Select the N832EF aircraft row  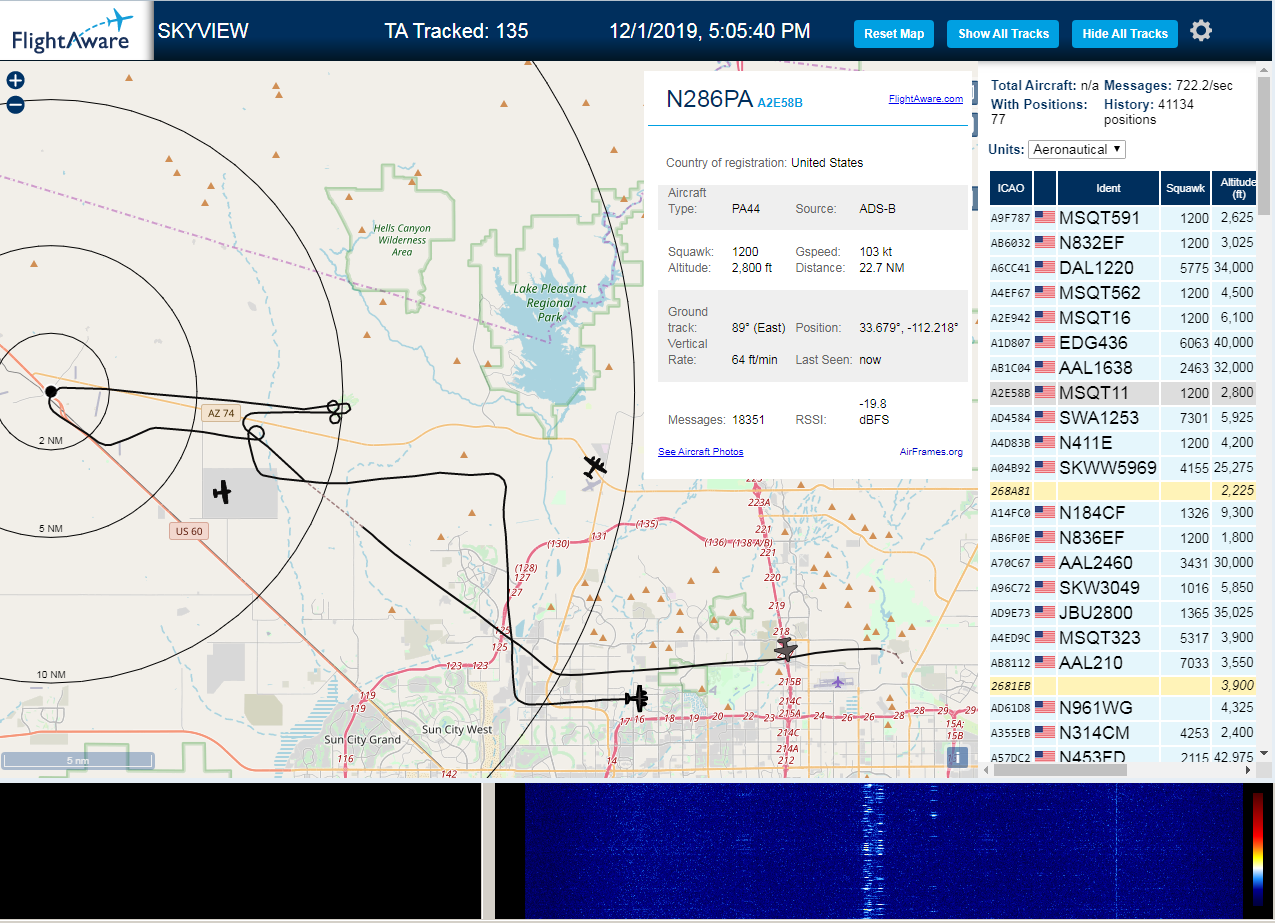1123,242
